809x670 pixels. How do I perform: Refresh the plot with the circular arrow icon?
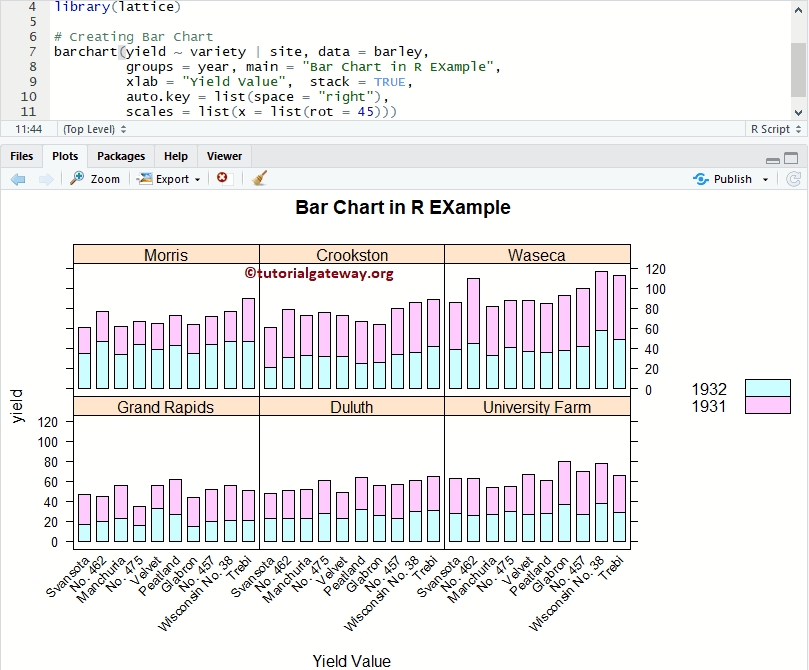[x=795, y=178]
